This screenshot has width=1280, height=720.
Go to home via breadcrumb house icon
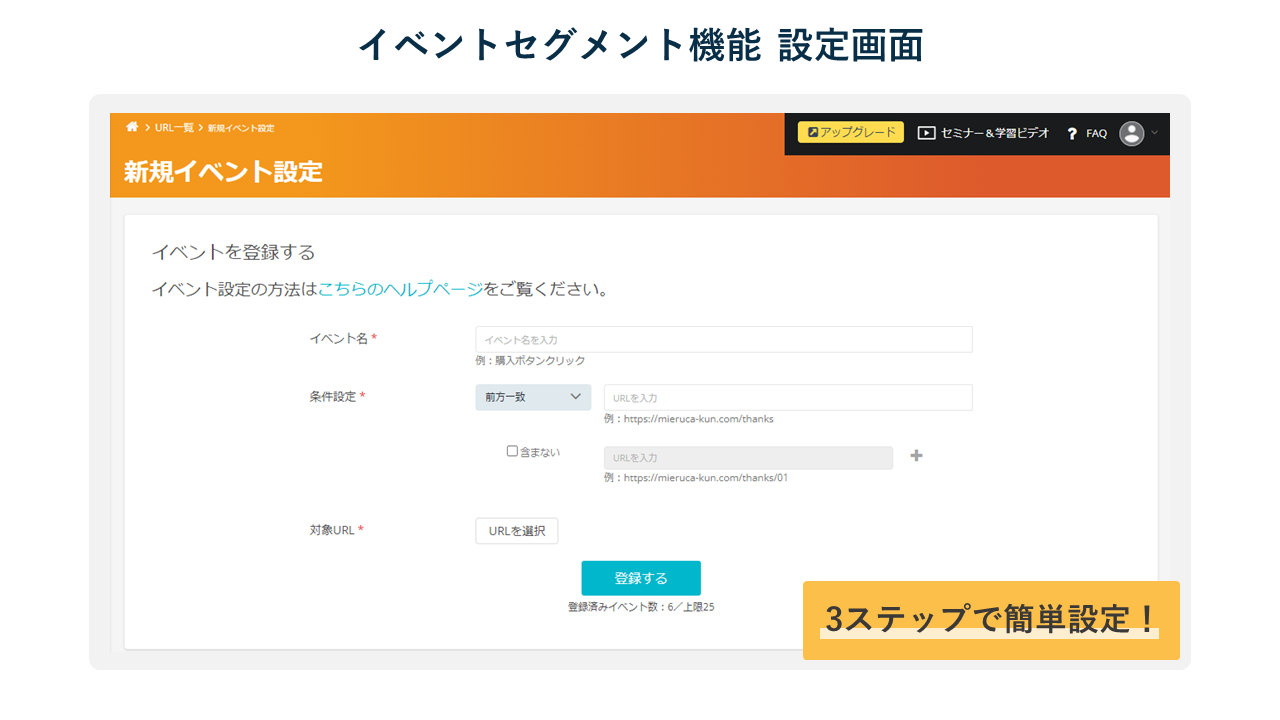132,127
